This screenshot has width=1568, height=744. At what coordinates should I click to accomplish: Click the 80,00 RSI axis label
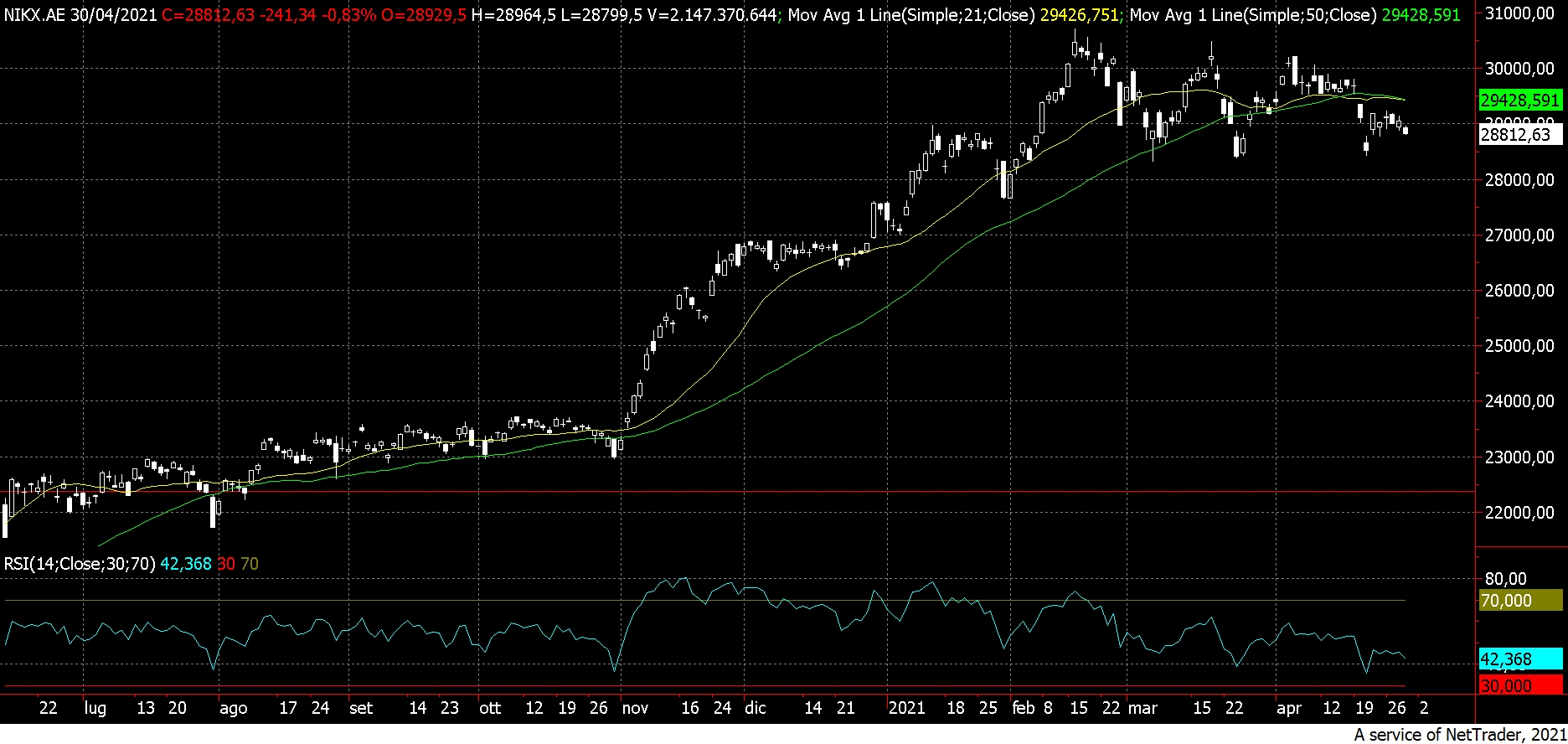1505,579
